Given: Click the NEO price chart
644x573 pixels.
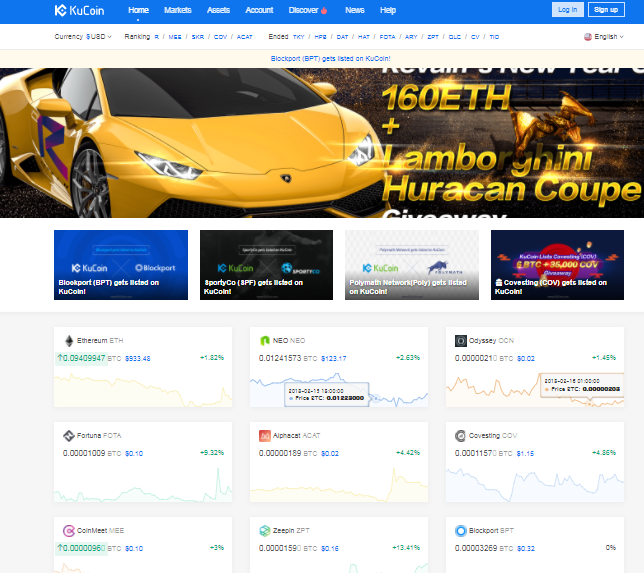Looking at the screenshot, I should click(x=339, y=389).
